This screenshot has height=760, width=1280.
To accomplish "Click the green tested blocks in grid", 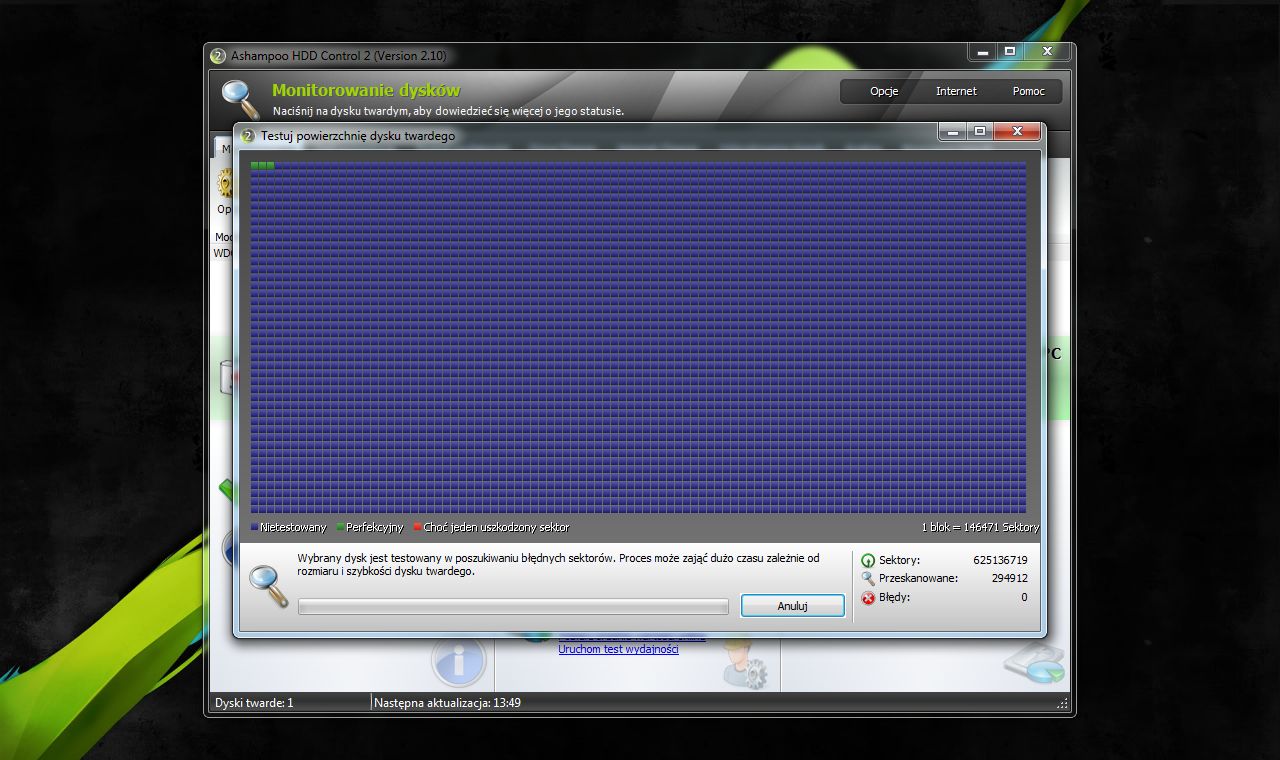I will [x=262, y=165].
